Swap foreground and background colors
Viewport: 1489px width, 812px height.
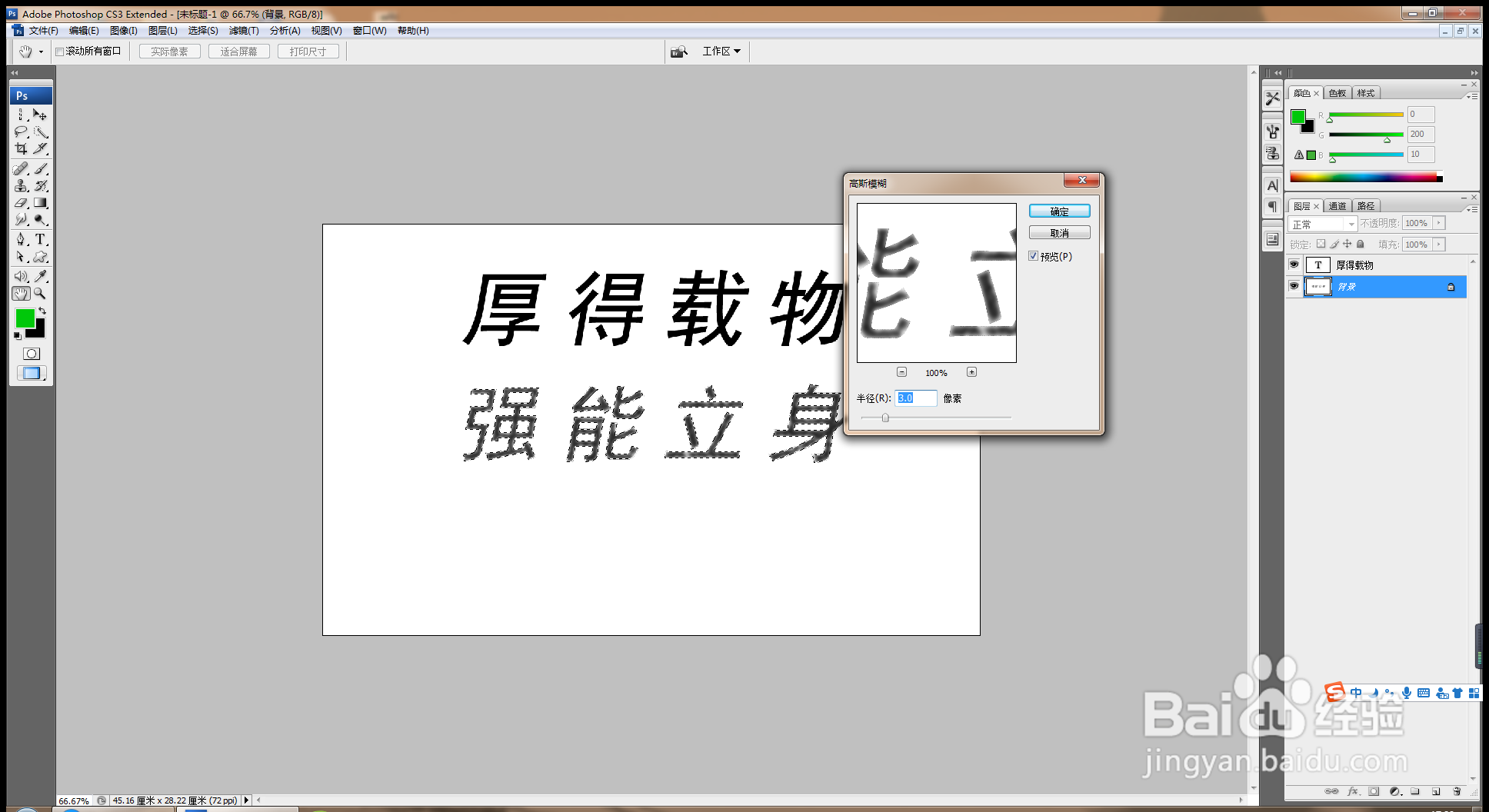click(43, 311)
